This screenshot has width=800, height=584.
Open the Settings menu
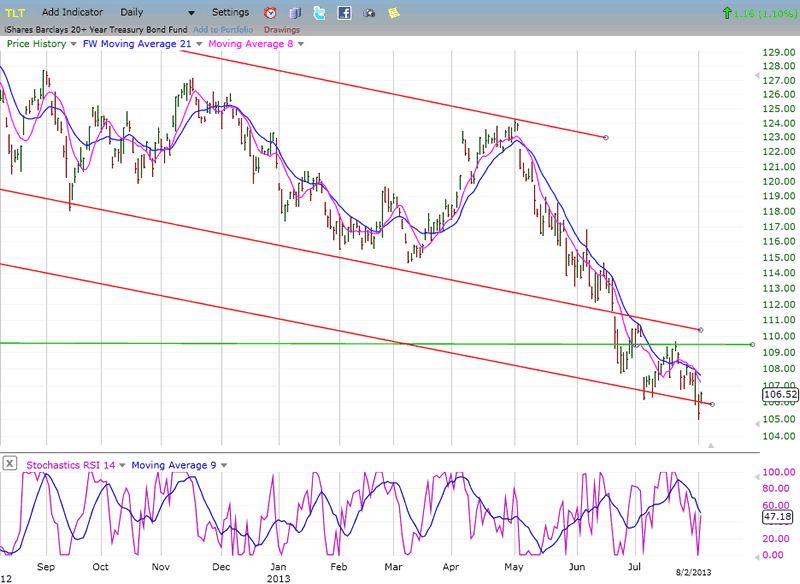[x=230, y=12]
